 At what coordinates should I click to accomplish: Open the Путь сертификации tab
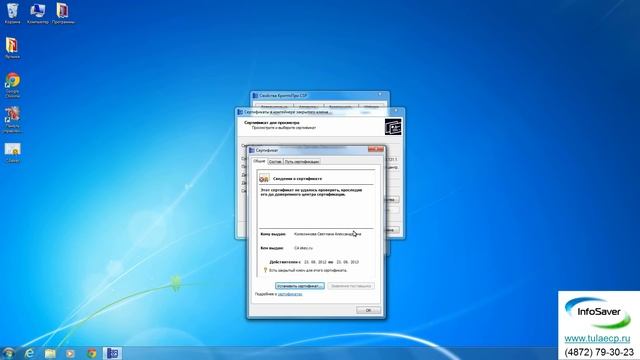(302, 162)
